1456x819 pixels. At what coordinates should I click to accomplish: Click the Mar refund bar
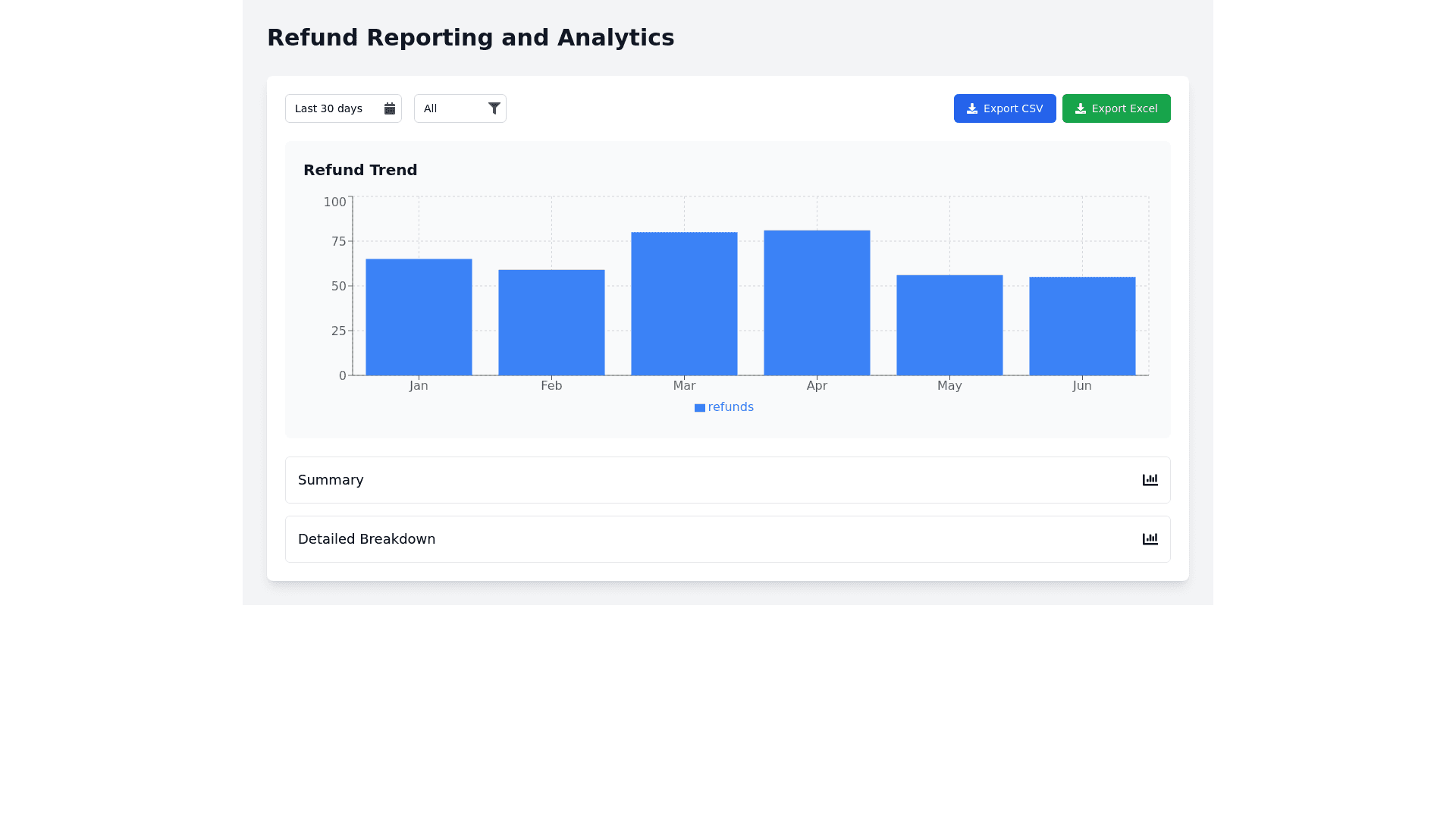click(684, 303)
